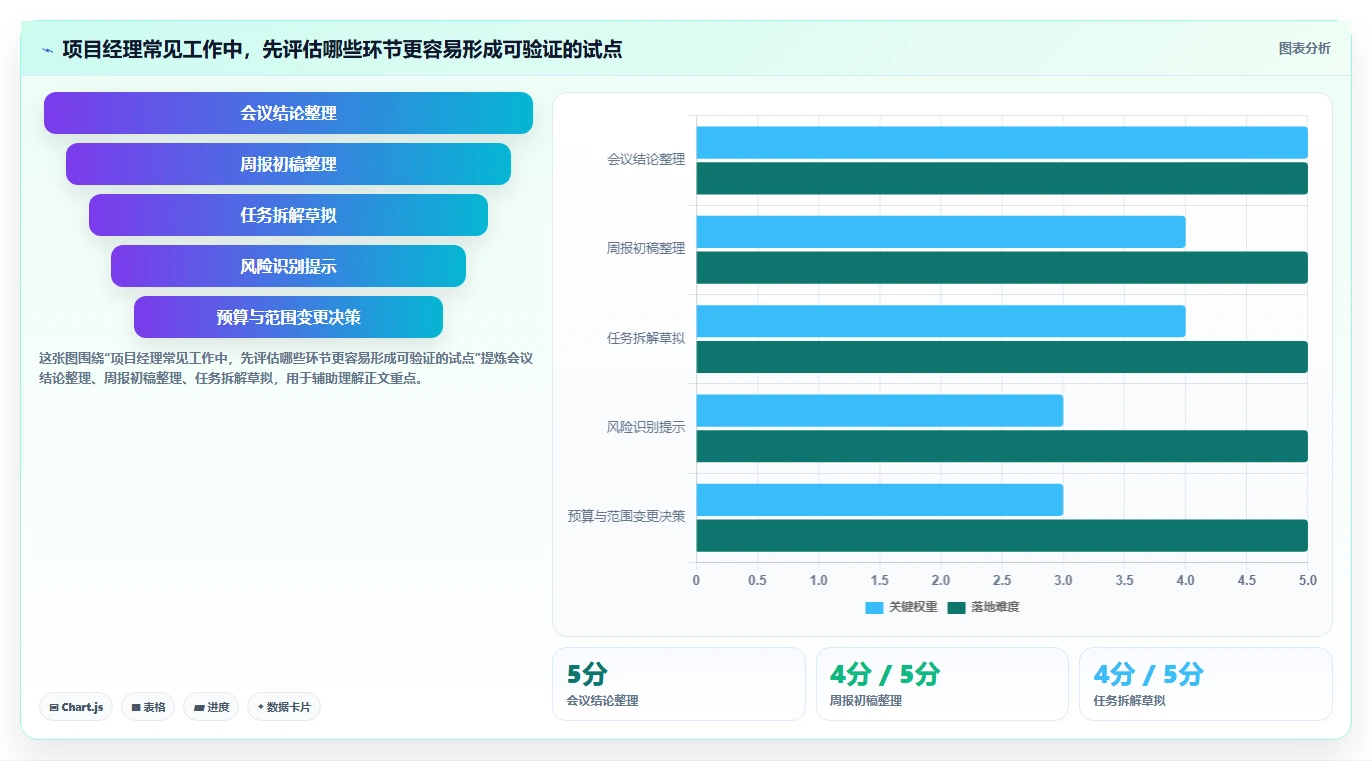Click the 进度 tag chip
This screenshot has width=1372, height=761.
(211, 707)
